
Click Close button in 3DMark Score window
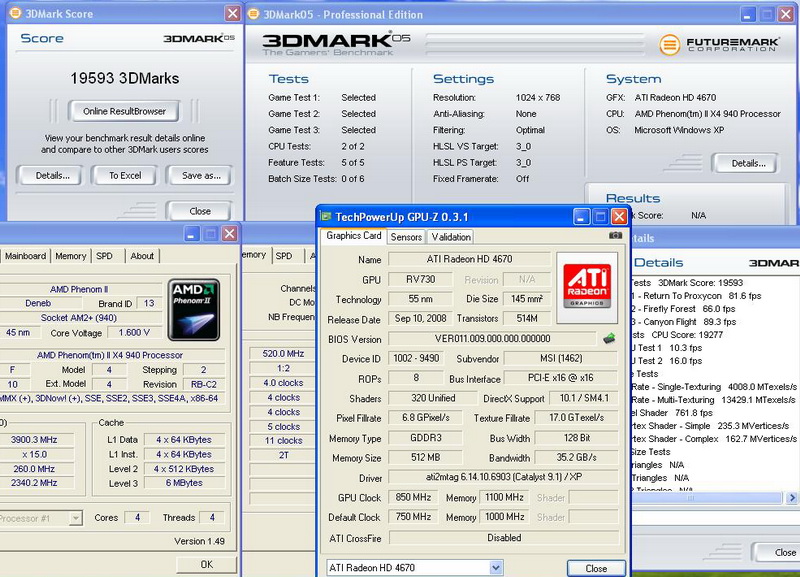point(200,211)
